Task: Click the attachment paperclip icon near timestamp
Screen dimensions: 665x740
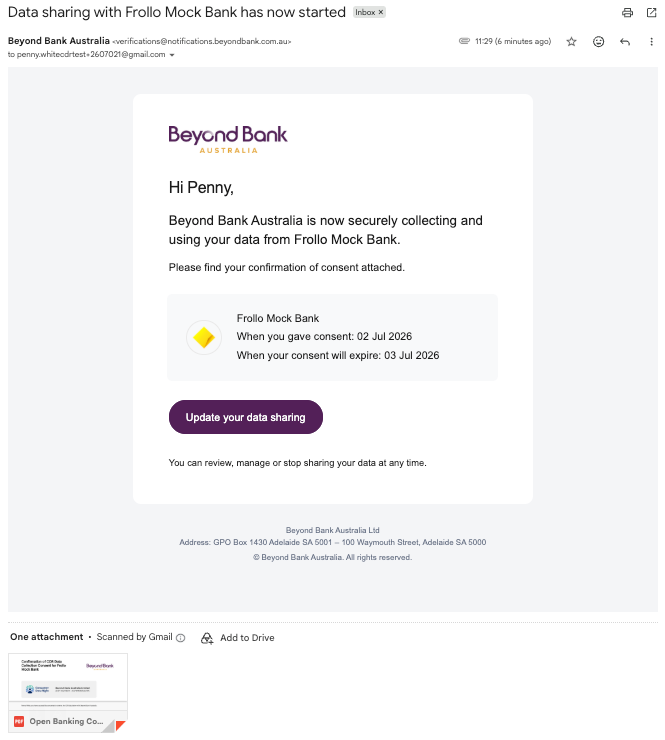Action: pyautogui.click(x=464, y=41)
